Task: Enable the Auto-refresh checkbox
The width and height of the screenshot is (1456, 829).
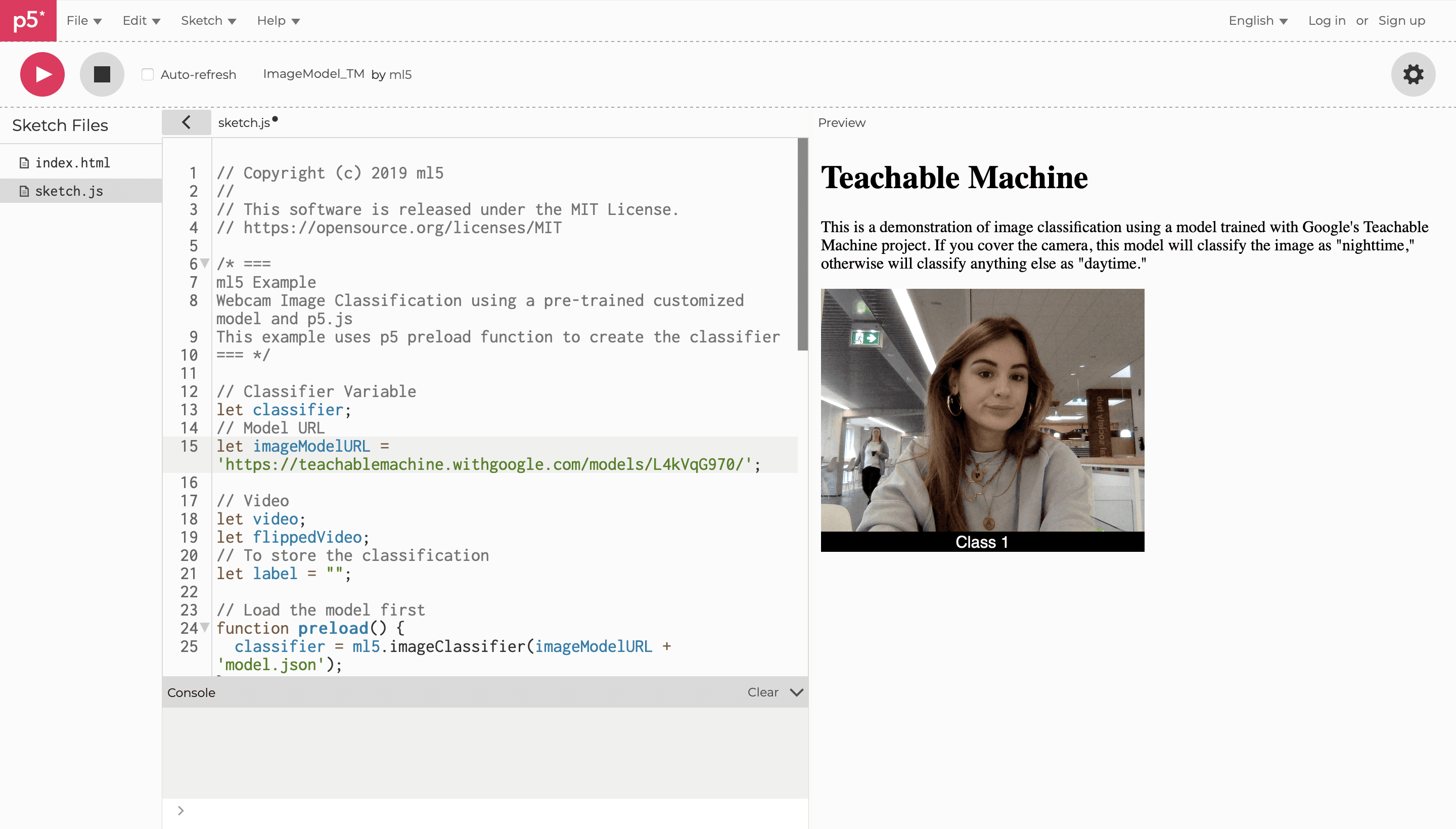Action: 147,74
